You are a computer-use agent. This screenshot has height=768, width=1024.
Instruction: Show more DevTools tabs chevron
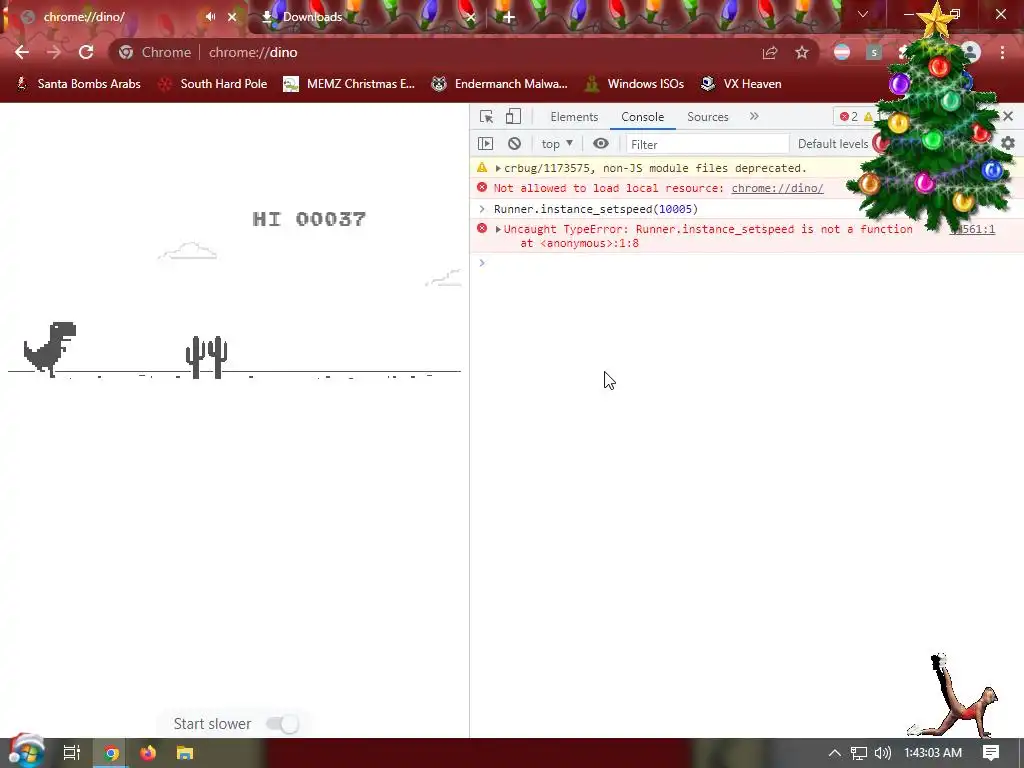click(x=754, y=116)
